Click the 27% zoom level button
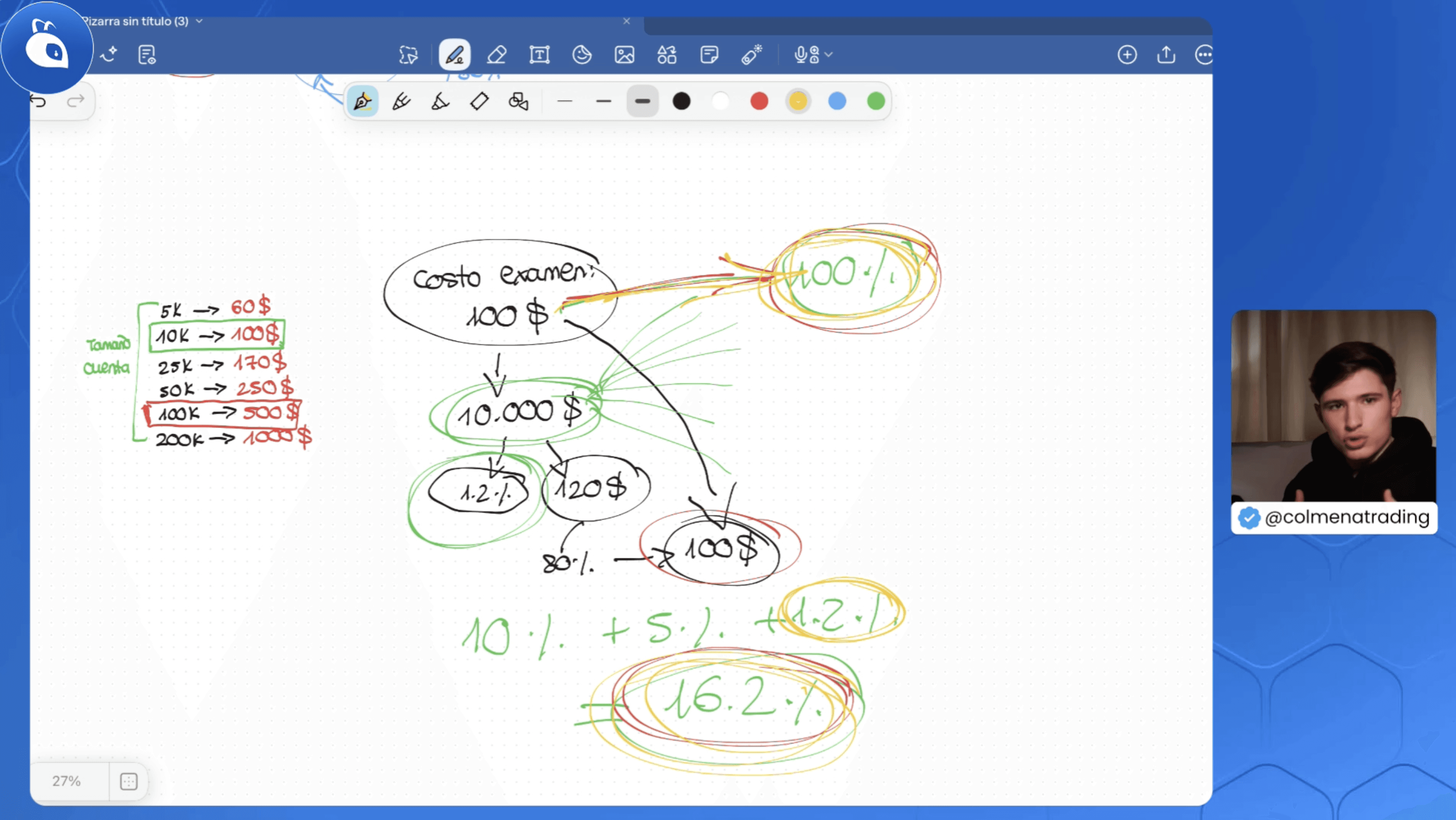Screen dimensions: 1456x820 [67, 781]
